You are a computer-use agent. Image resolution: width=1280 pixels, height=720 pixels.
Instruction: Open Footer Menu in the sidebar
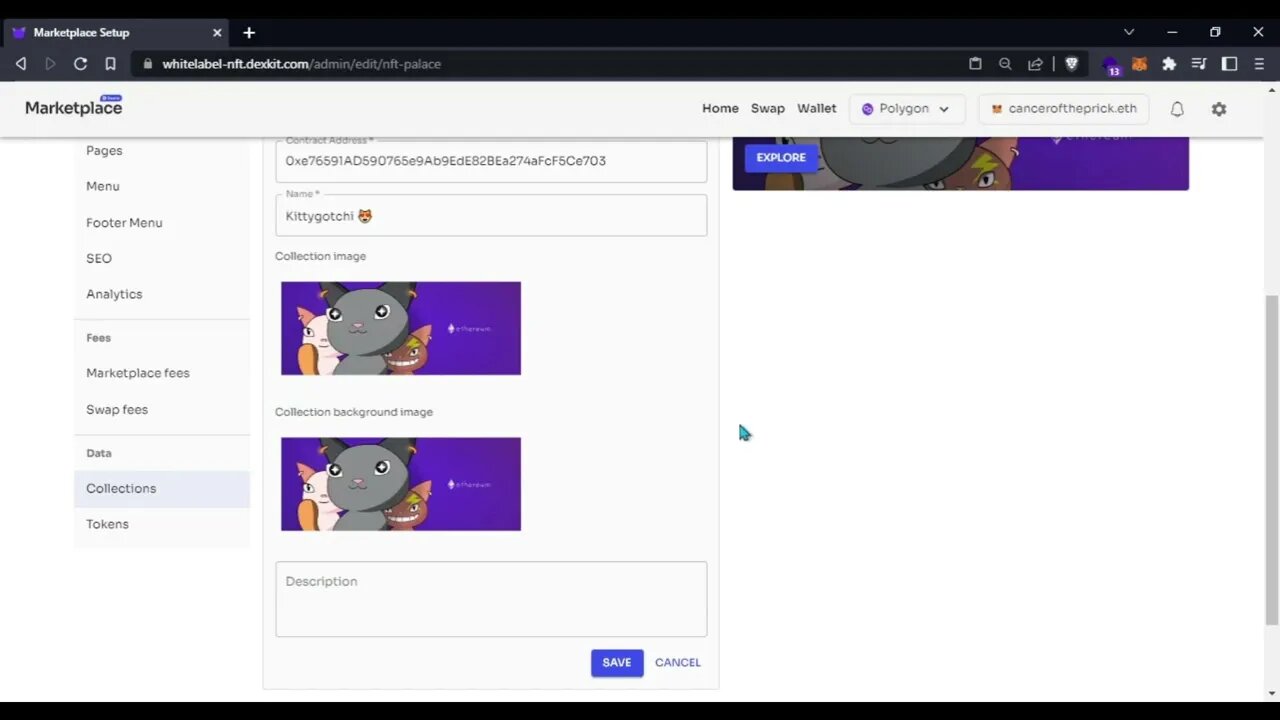tap(124, 222)
